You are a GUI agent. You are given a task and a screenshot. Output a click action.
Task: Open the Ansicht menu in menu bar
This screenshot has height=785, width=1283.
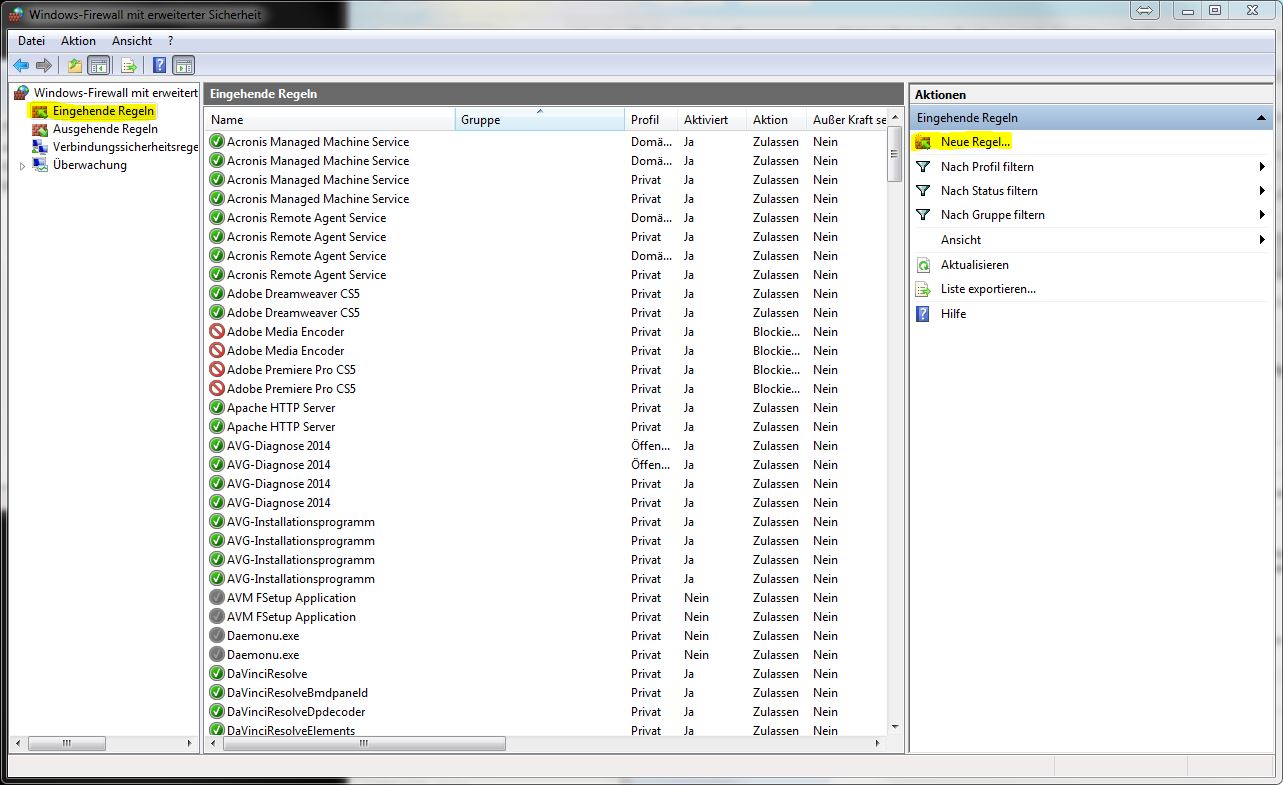[x=132, y=41]
